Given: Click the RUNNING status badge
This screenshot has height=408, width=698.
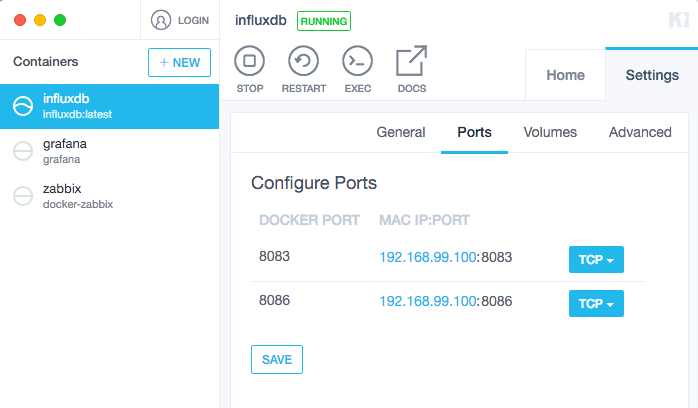Looking at the screenshot, I should tap(324, 21).
